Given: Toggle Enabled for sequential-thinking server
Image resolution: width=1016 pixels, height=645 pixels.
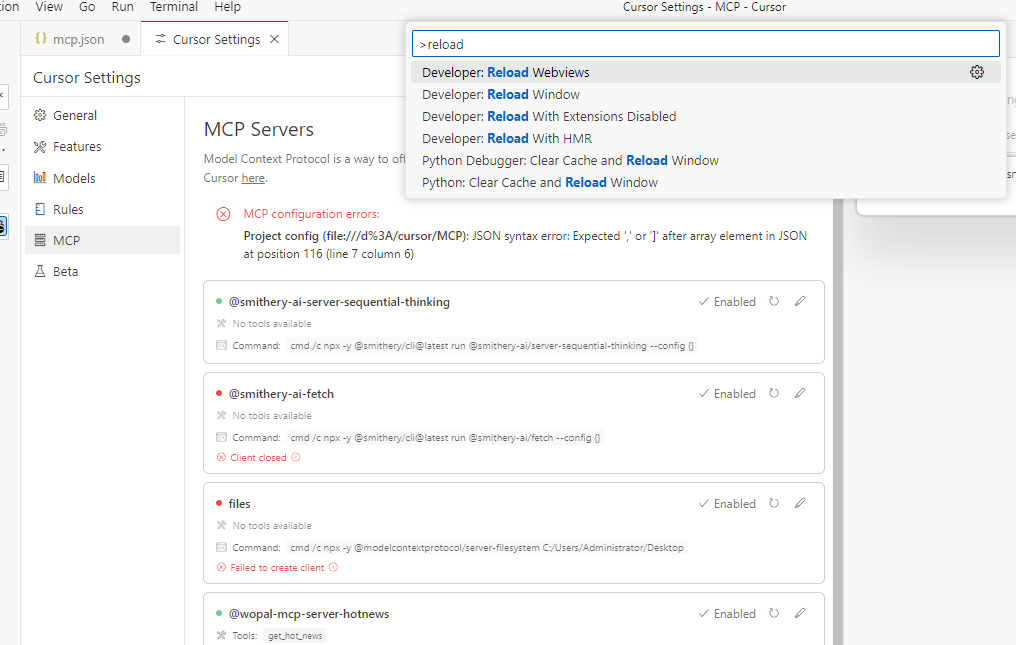Looking at the screenshot, I should point(727,301).
